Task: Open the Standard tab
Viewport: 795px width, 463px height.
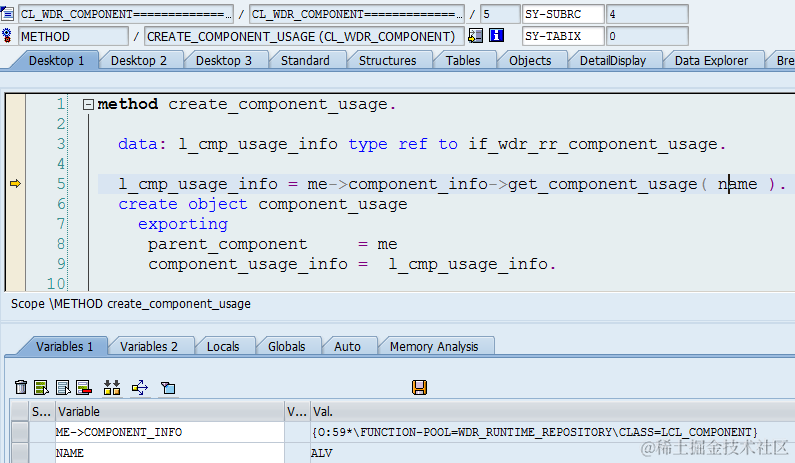Action: pos(305,61)
